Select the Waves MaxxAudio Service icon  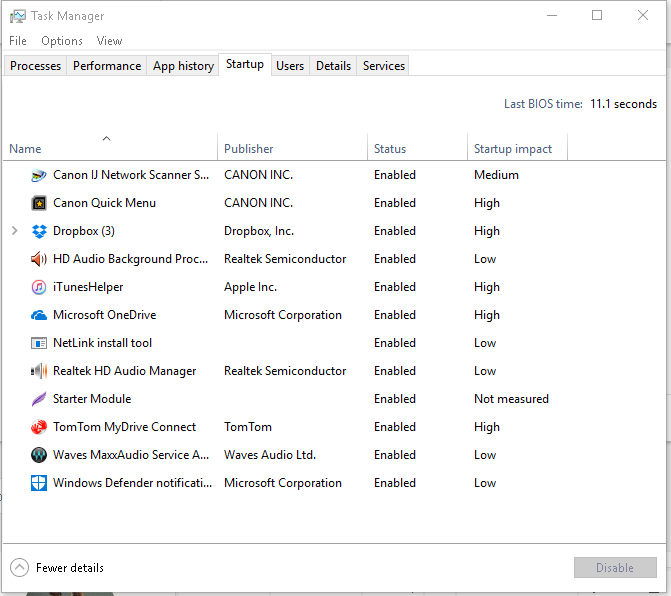(x=39, y=455)
